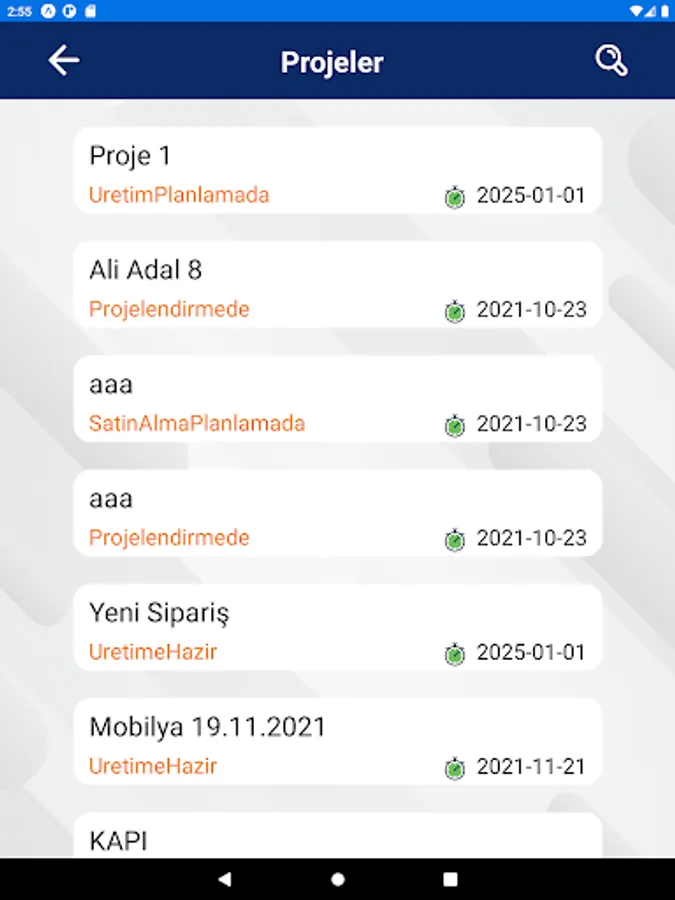Open the Ali Adal 8 project

click(338, 285)
